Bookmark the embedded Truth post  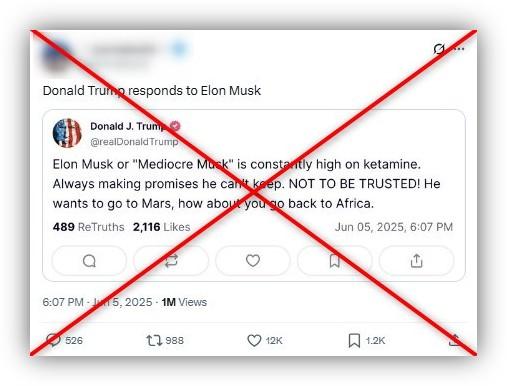pos(334,261)
